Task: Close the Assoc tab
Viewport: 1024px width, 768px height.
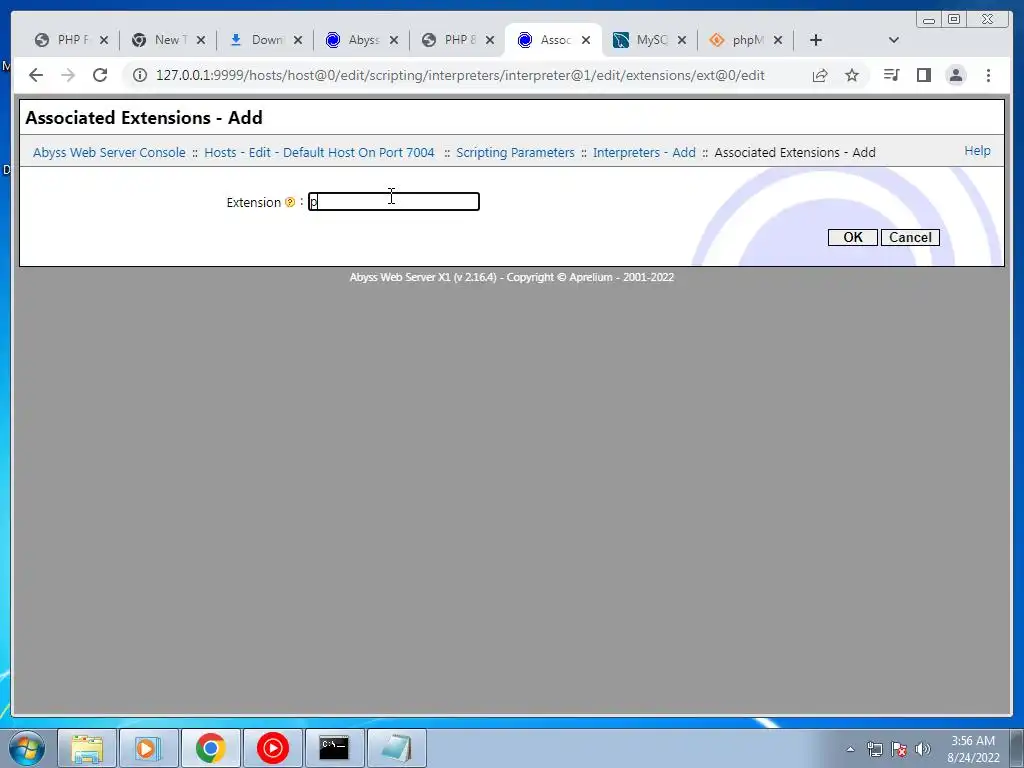Action: point(586,40)
